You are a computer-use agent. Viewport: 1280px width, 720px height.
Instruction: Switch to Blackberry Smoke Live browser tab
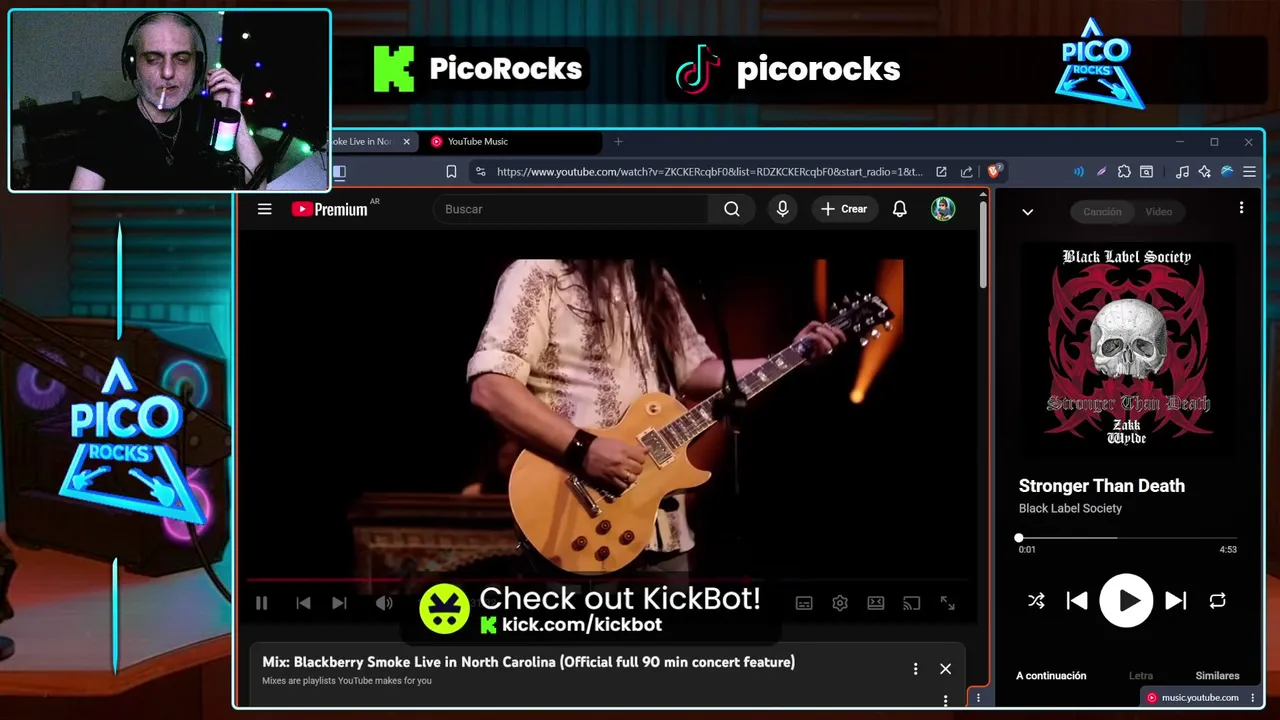[x=360, y=142]
